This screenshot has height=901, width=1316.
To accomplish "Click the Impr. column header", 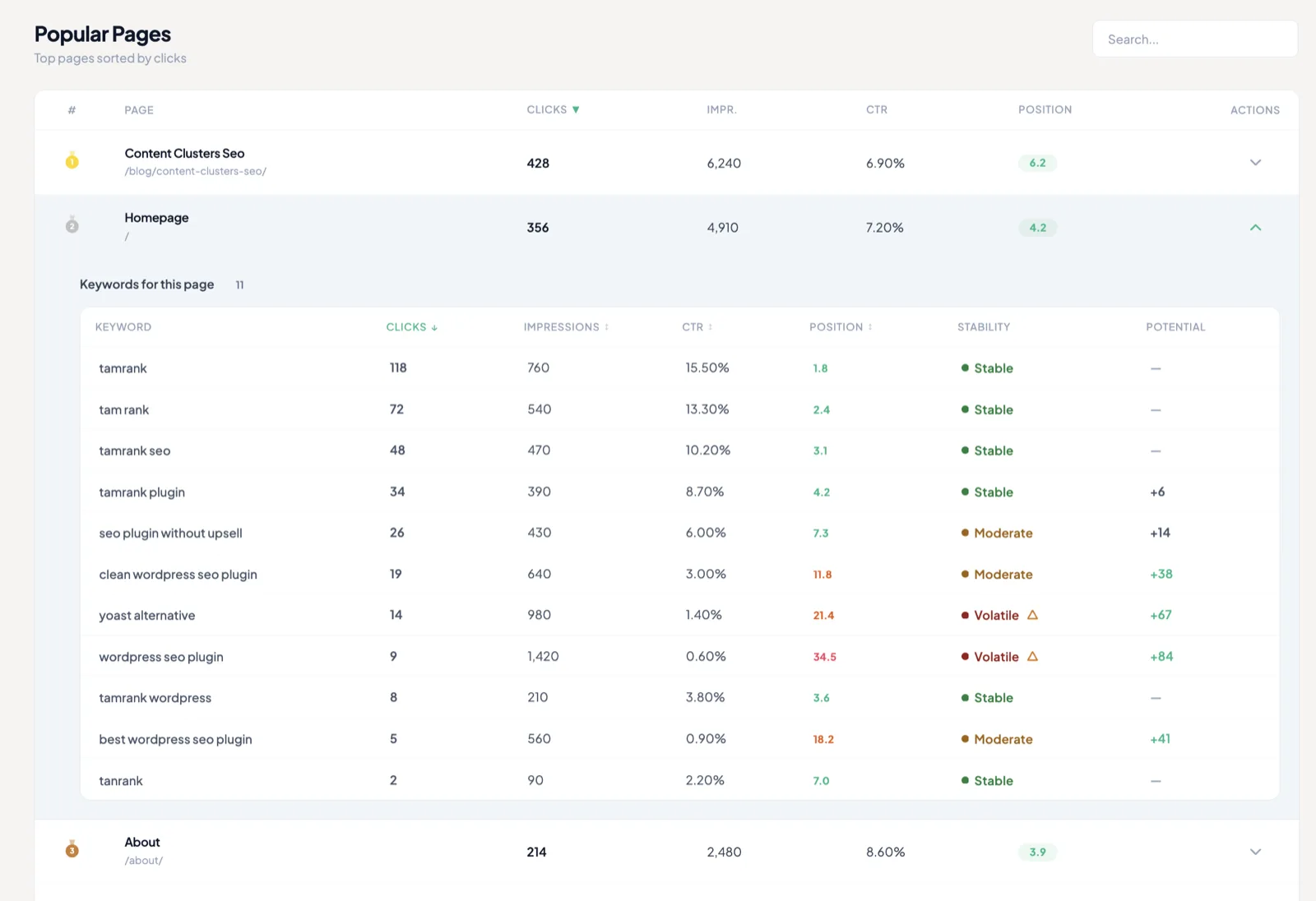I will [721, 109].
